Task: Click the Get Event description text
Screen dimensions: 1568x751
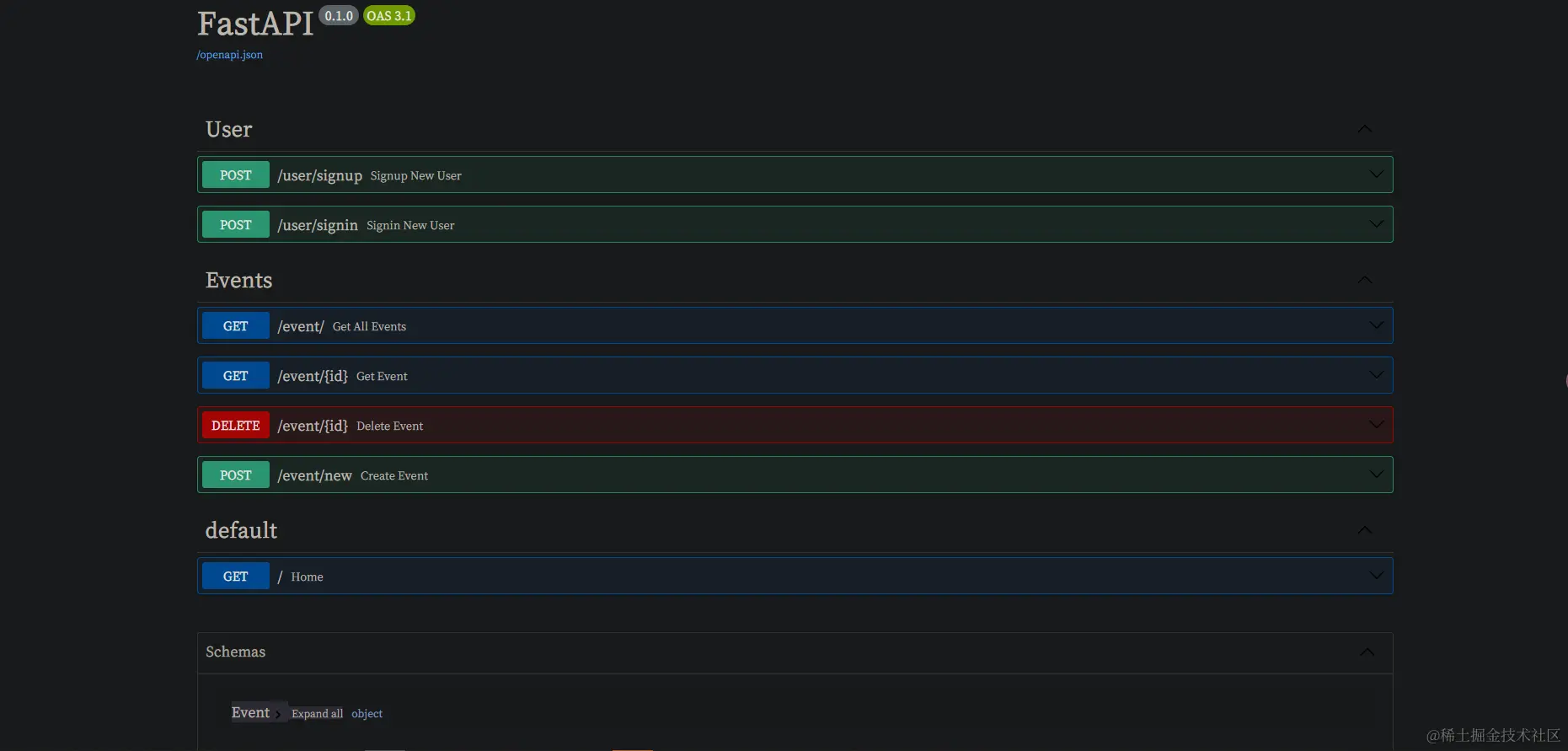Action: click(382, 376)
